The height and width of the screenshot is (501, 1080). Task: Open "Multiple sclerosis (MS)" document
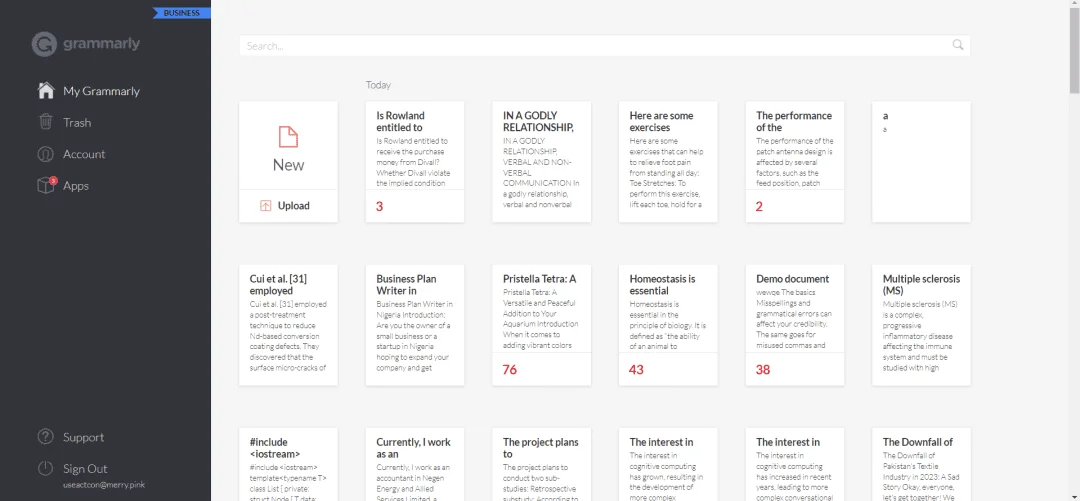921,325
